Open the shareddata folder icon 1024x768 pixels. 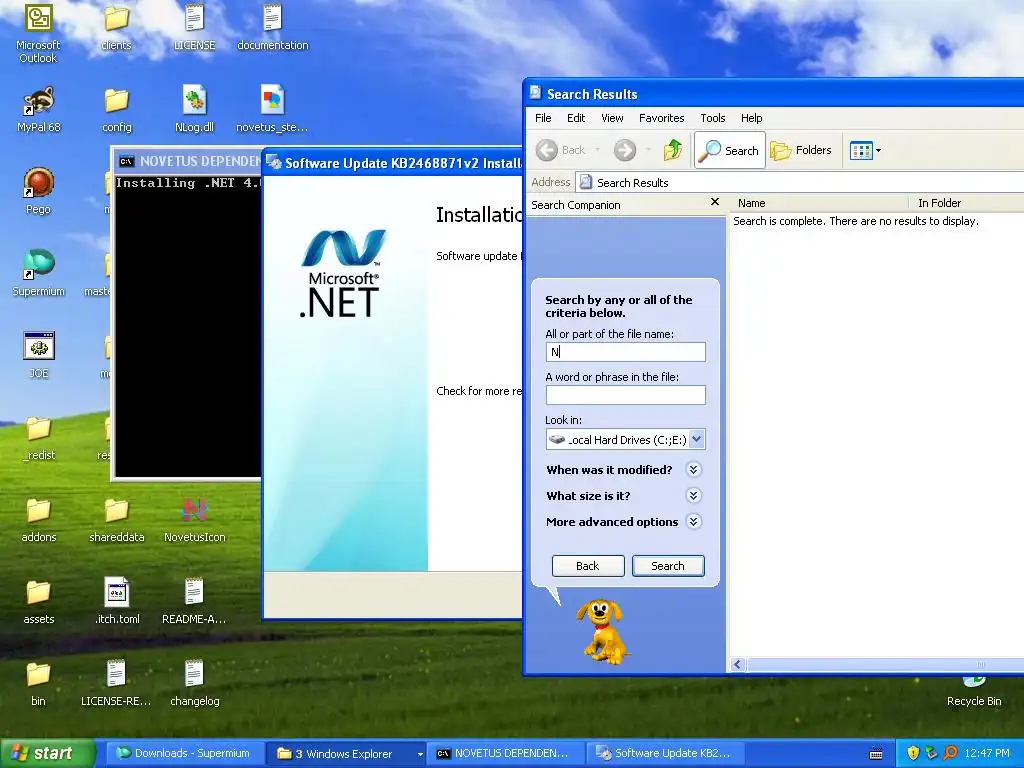(116, 520)
